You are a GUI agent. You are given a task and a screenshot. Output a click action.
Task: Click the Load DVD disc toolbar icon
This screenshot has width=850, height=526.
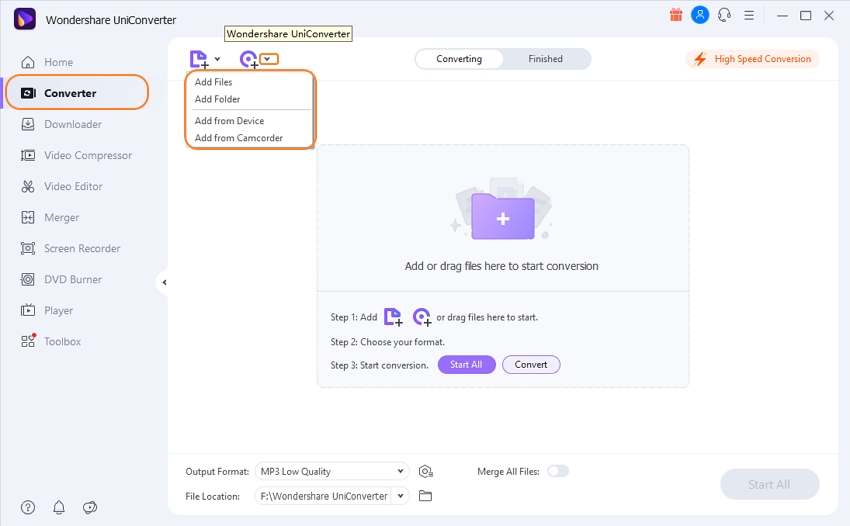(x=249, y=59)
